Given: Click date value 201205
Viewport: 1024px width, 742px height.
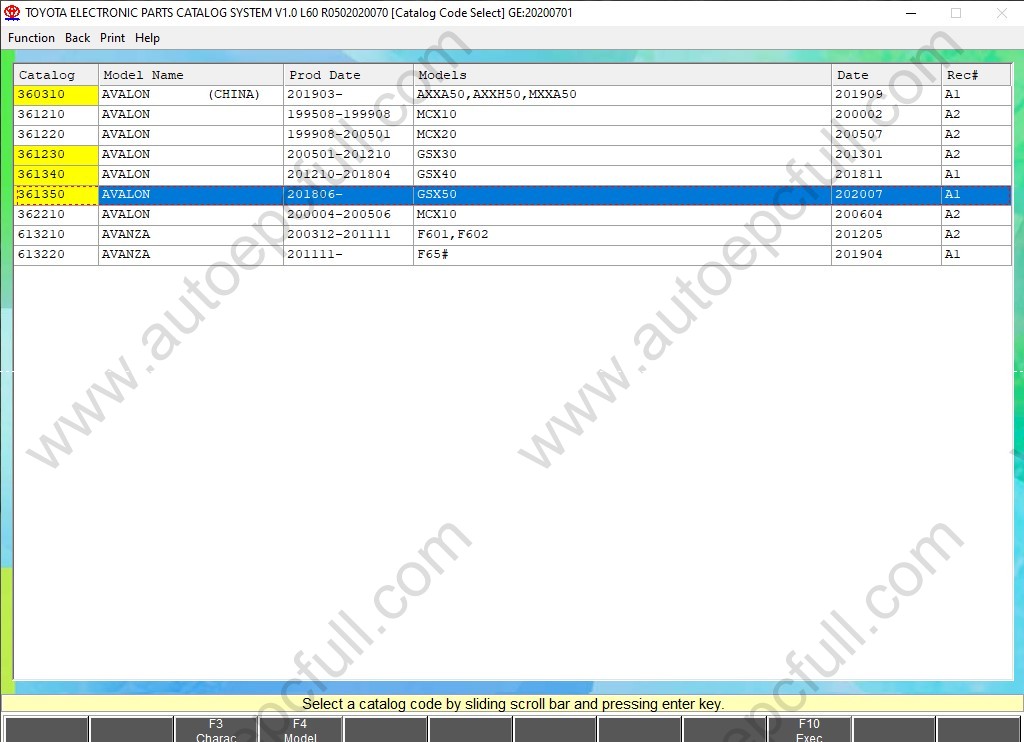Looking at the screenshot, I should click(886, 234).
